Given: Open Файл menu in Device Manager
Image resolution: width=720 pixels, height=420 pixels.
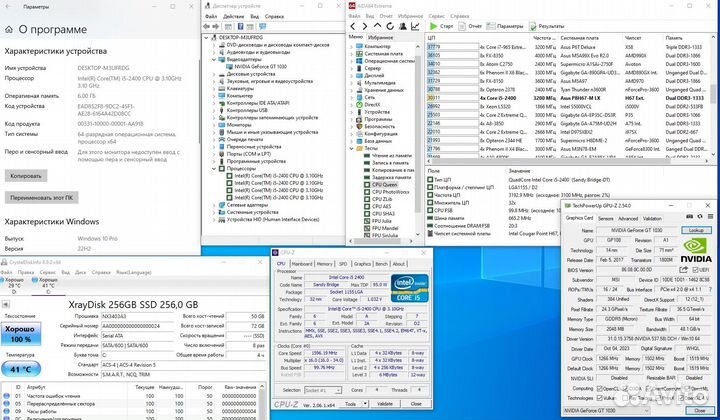Looking at the screenshot, I should (x=211, y=17).
